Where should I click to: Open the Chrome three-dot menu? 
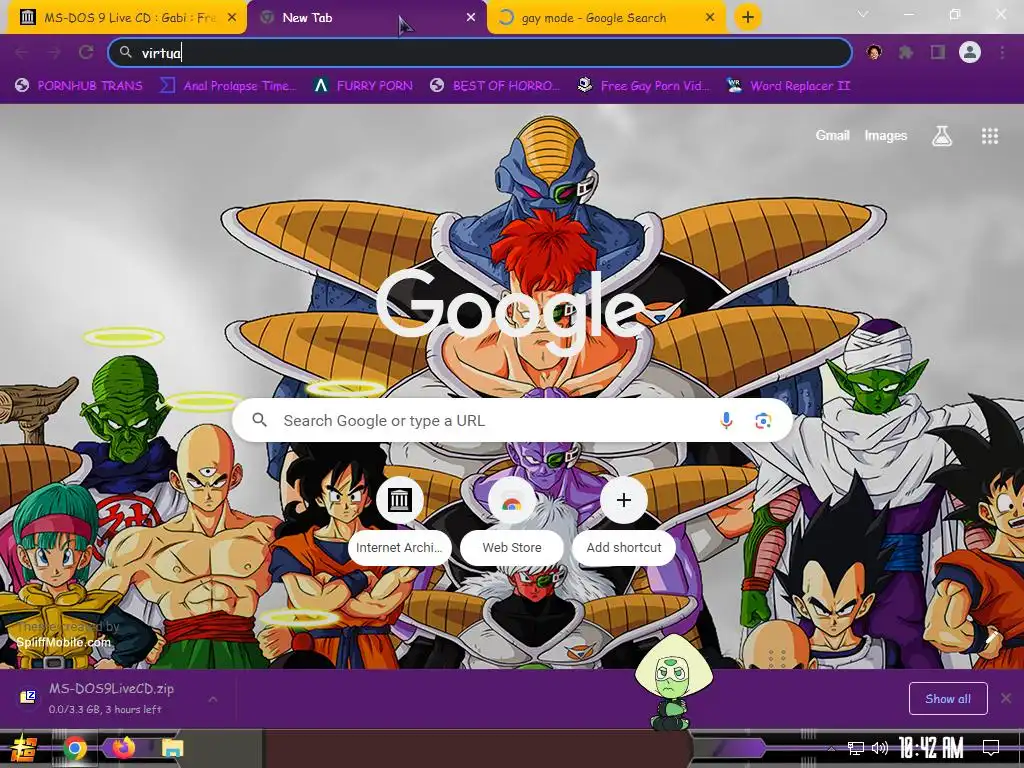1002,52
